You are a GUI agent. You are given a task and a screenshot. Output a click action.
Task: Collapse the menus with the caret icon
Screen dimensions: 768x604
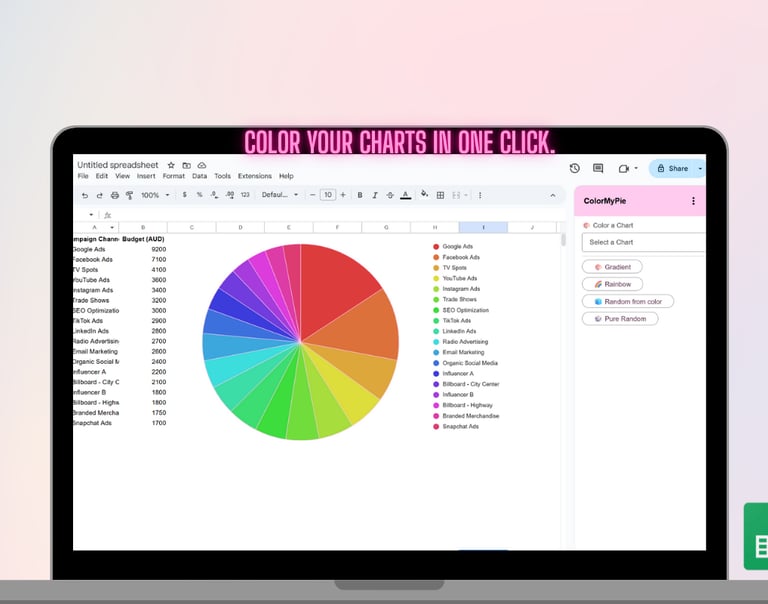(552, 195)
